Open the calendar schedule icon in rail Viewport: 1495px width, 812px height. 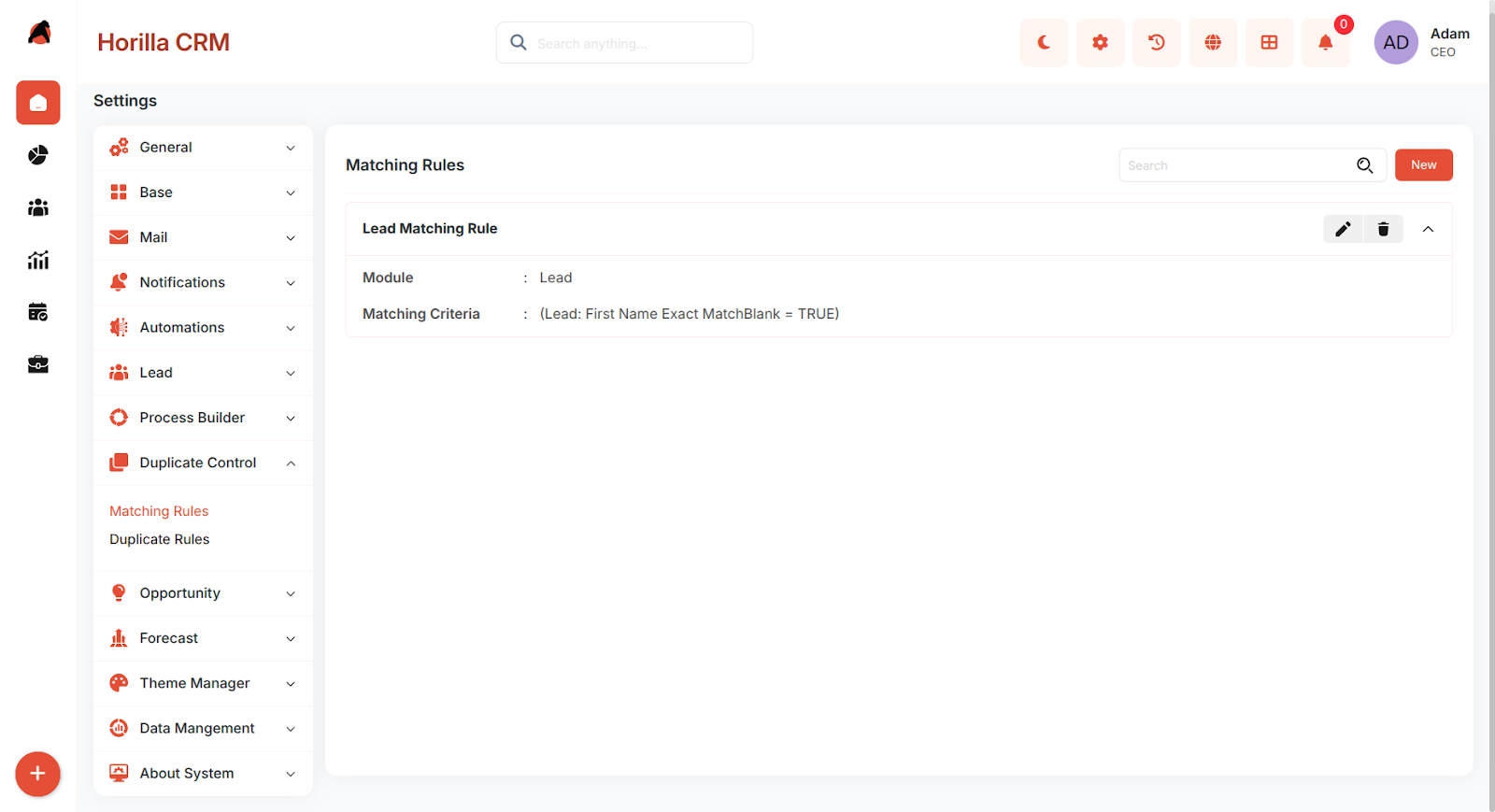tap(38, 312)
